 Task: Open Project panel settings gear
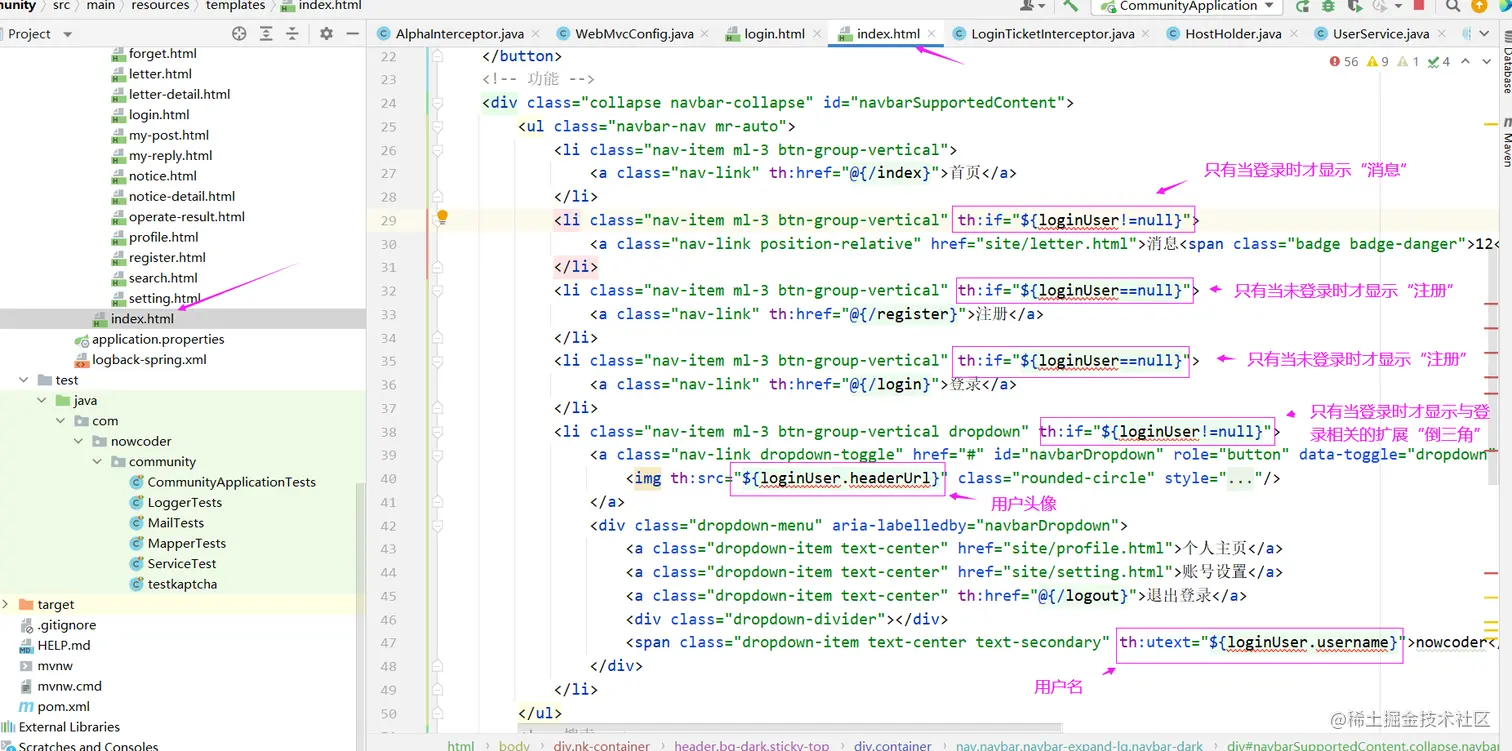click(x=326, y=33)
